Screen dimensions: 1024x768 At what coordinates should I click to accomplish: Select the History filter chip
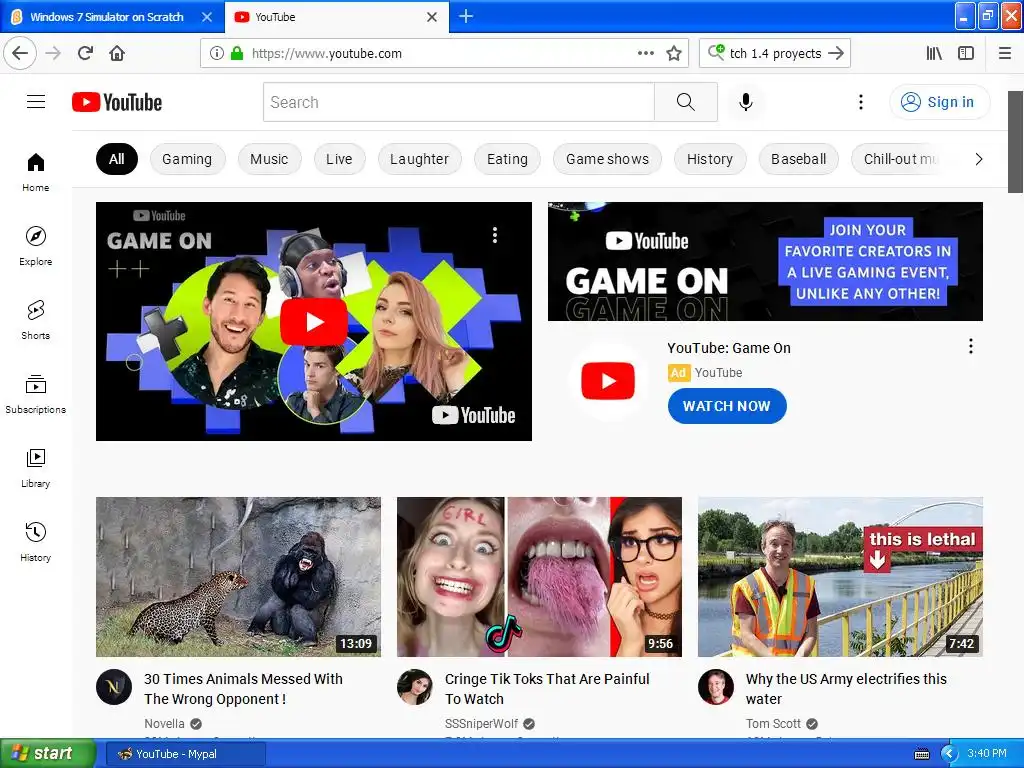[710, 159]
